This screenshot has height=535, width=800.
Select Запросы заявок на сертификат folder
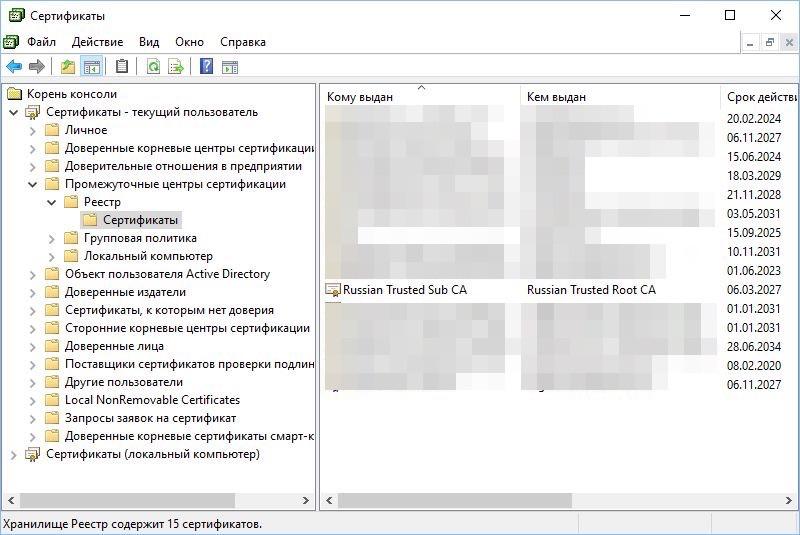click(x=150, y=418)
